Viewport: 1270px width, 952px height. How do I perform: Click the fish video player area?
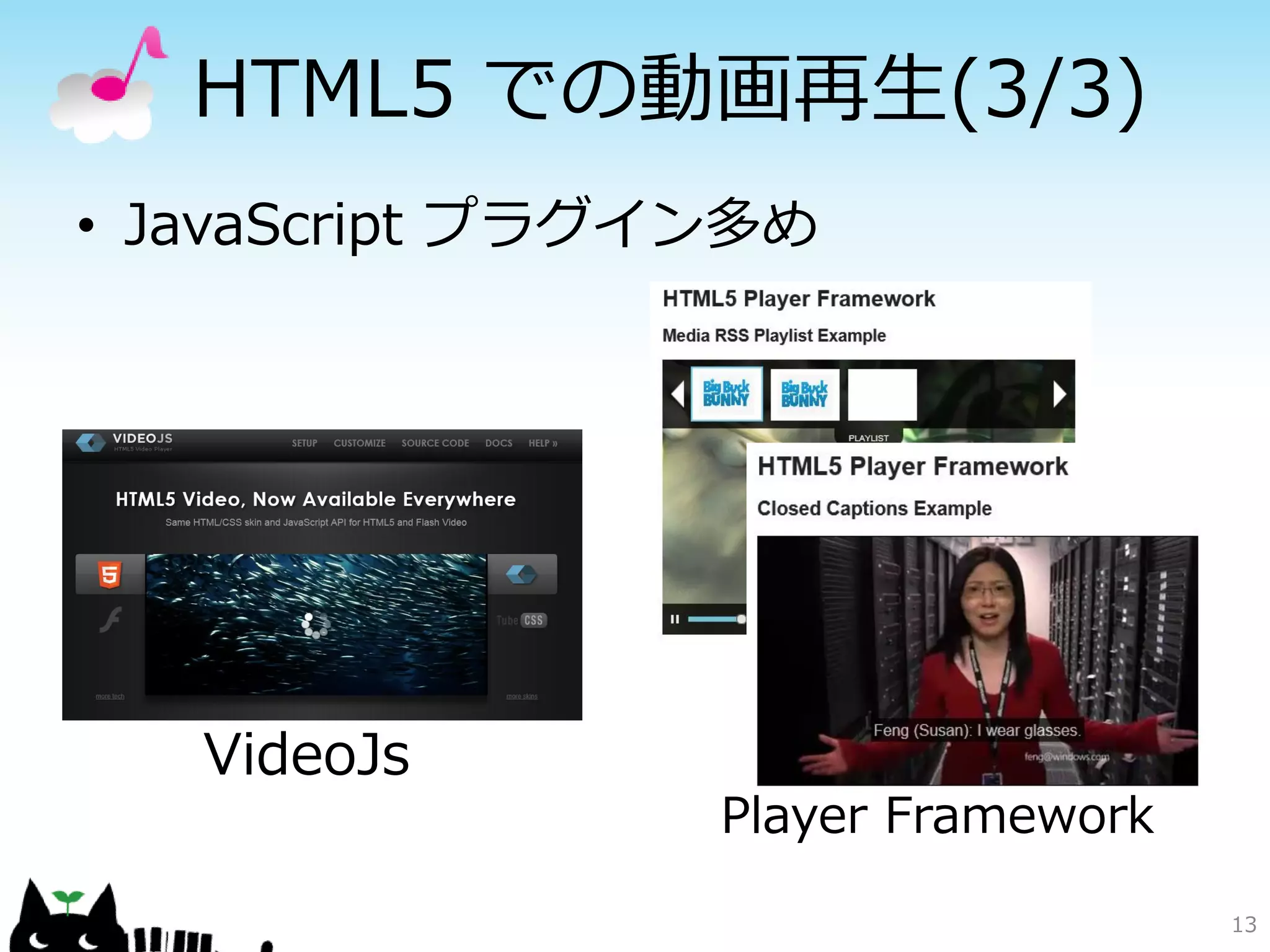coord(316,624)
